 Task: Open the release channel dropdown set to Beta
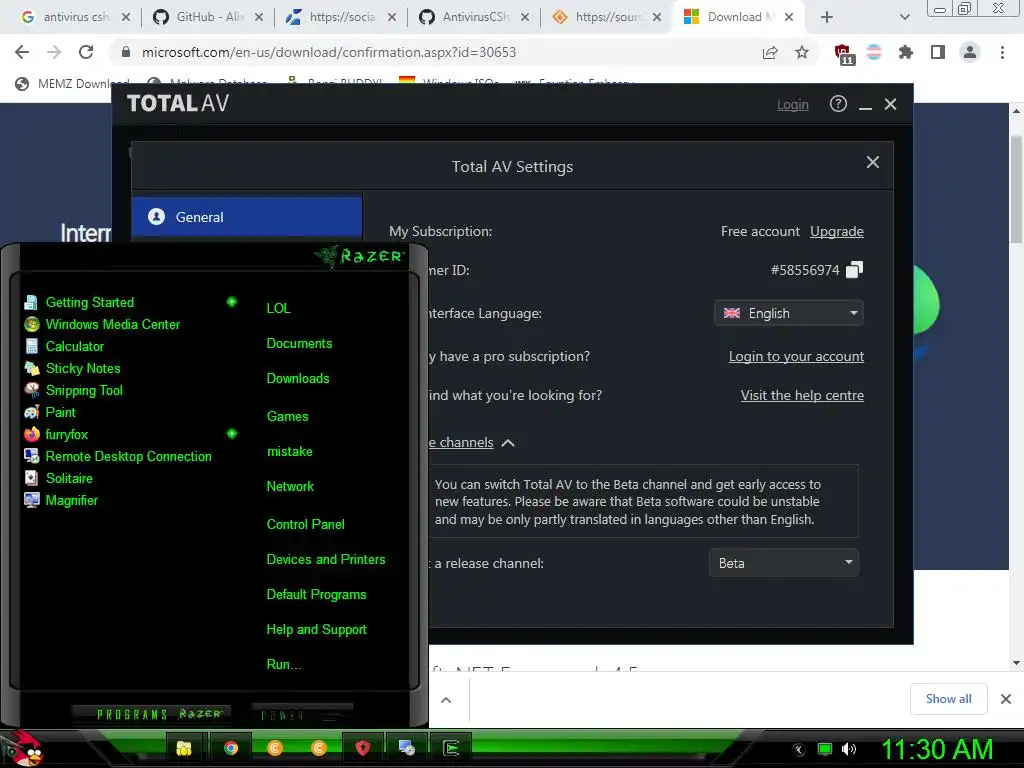[x=784, y=563]
